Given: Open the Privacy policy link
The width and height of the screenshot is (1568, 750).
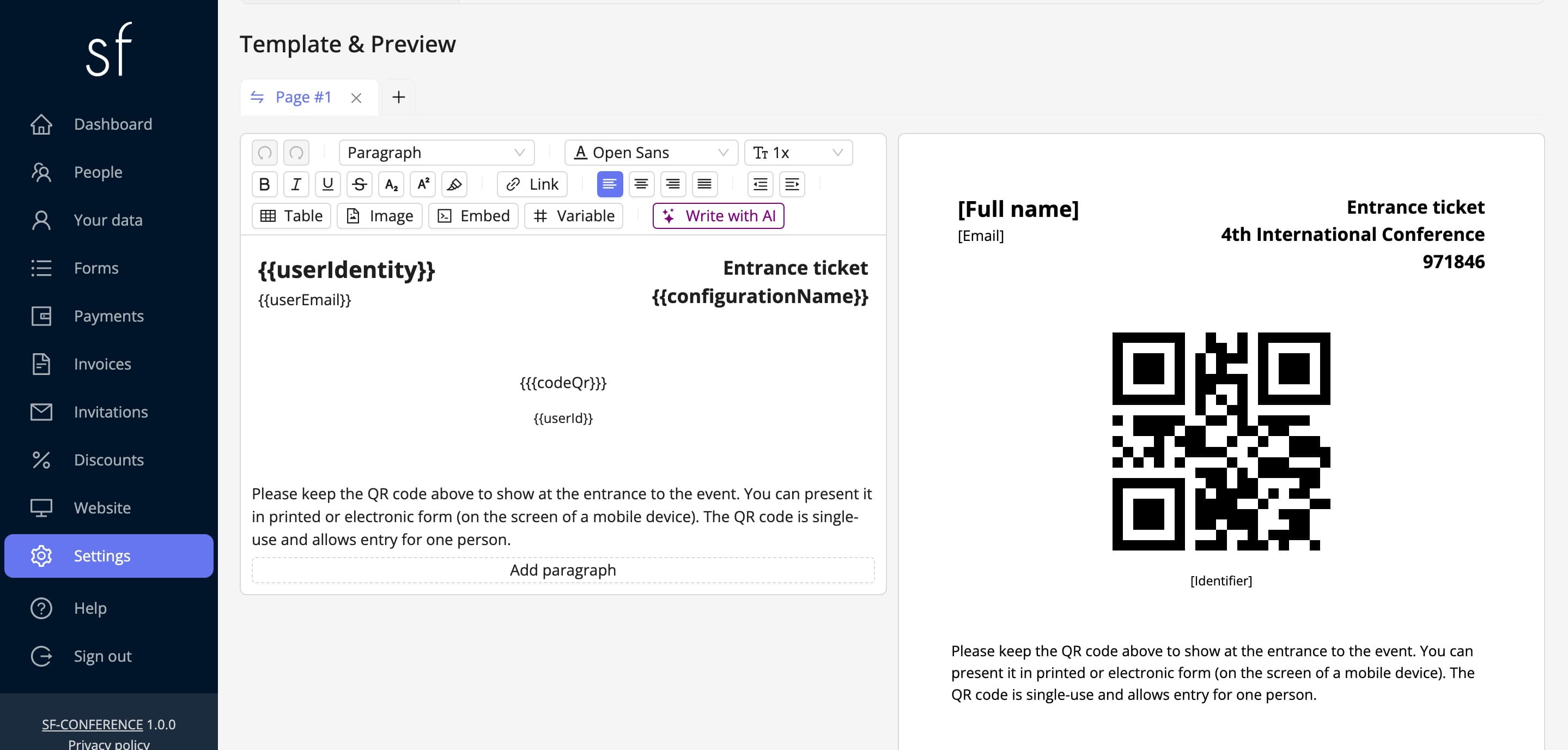Looking at the screenshot, I should coord(109,744).
